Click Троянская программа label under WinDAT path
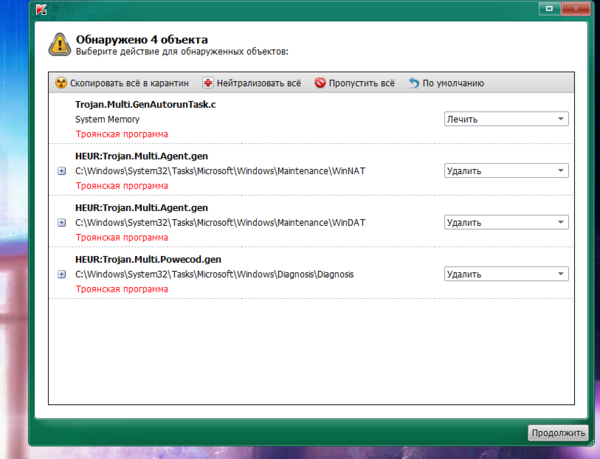This screenshot has width=600, height=459. click(x=122, y=238)
